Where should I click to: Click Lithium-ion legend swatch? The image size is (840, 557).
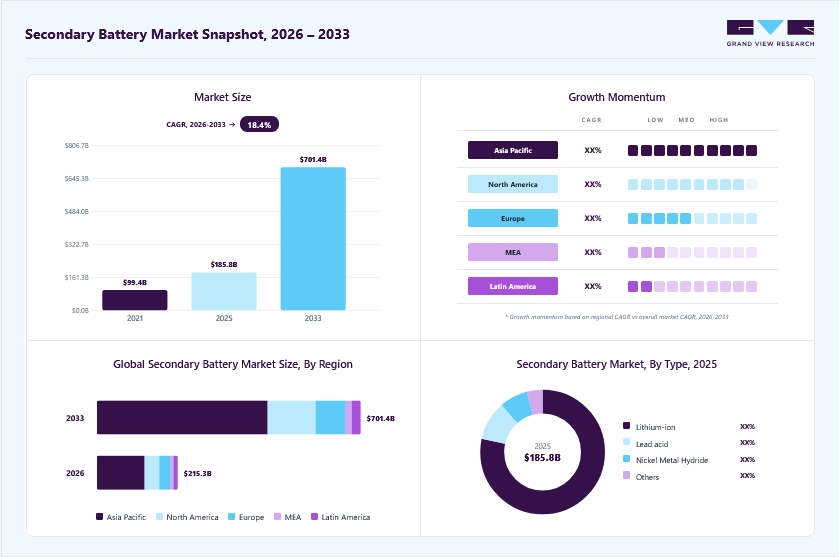626,426
